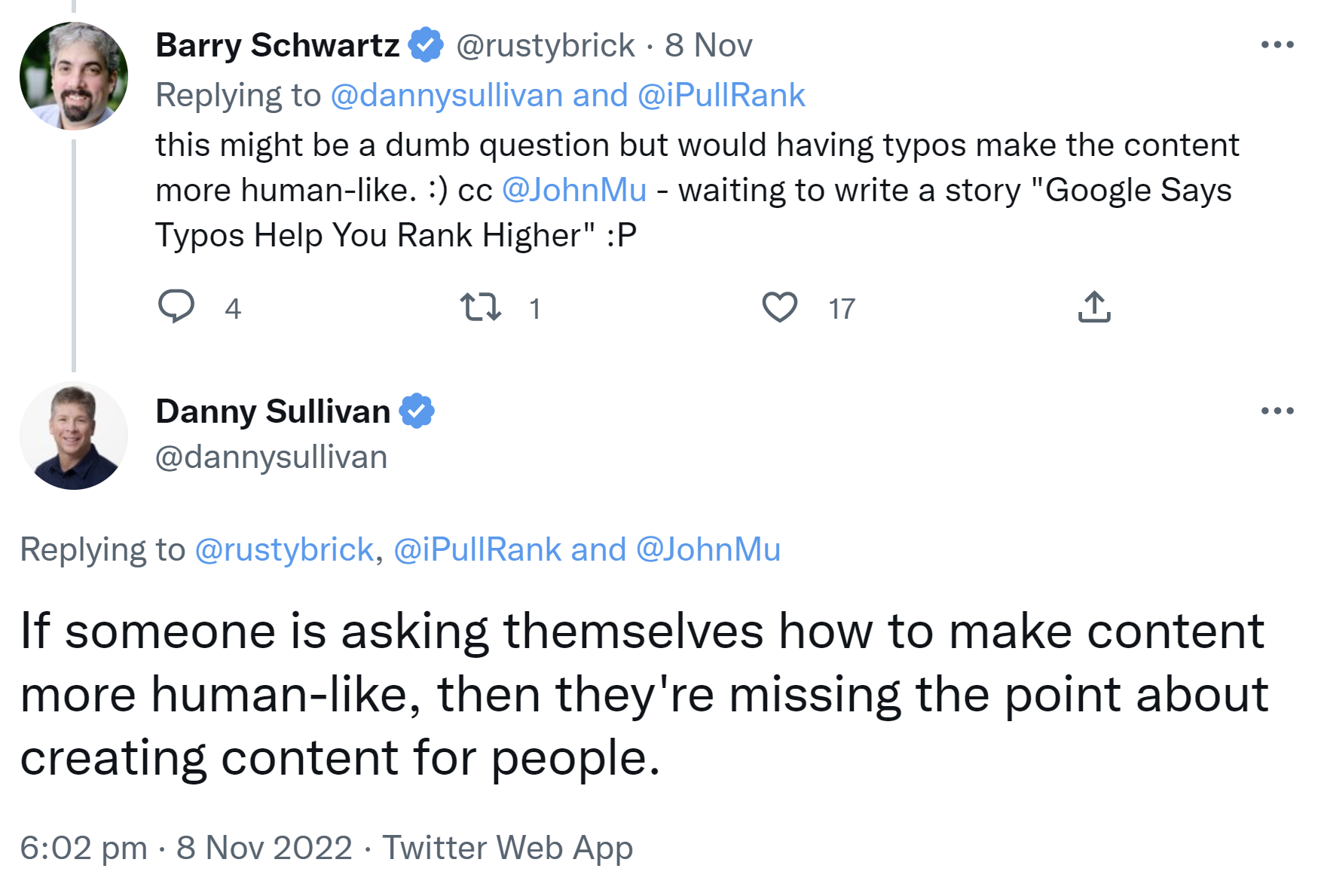
Task: Click @iPullRank in Danny's replying-to line
Action: (x=477, y=549)
